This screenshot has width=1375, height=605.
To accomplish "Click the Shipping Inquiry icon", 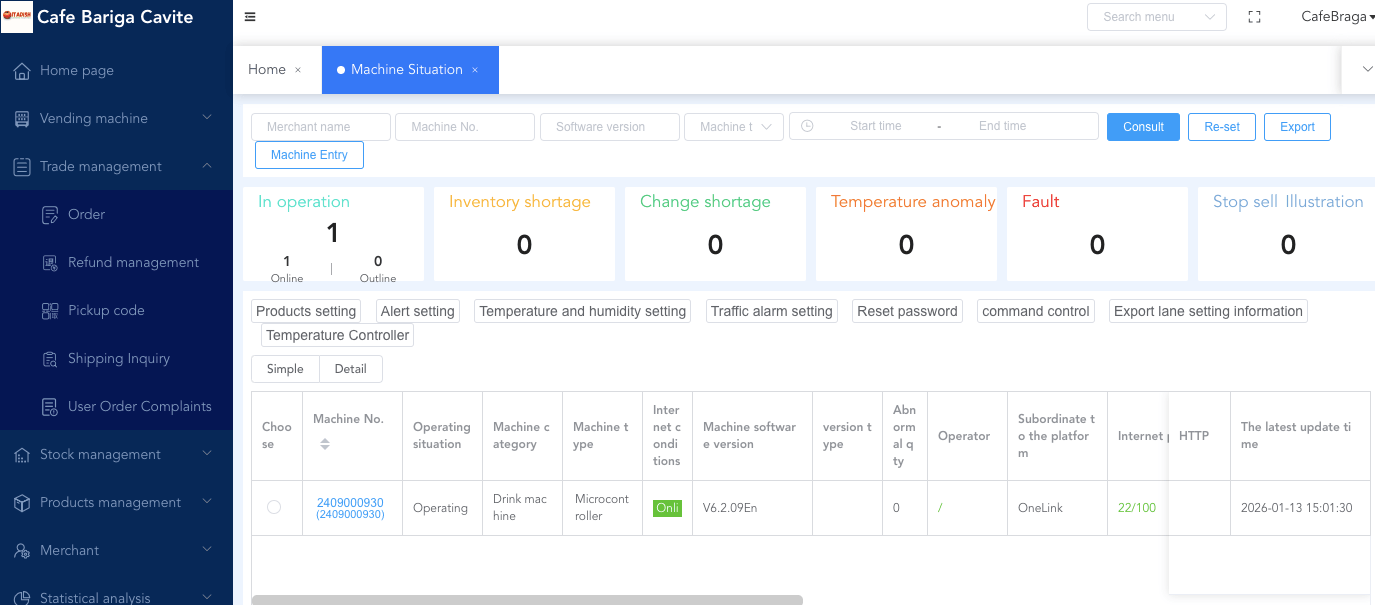I will click(50, 359).
